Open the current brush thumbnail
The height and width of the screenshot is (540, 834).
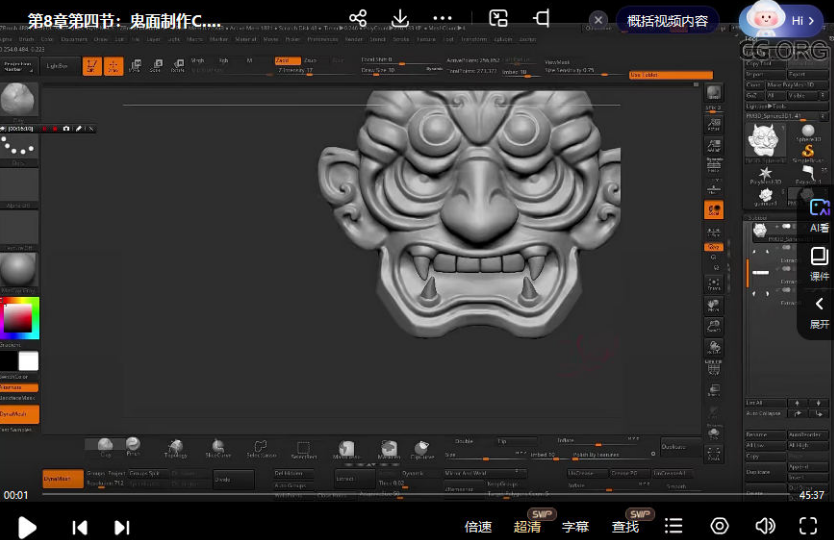[x=19, y=99]
